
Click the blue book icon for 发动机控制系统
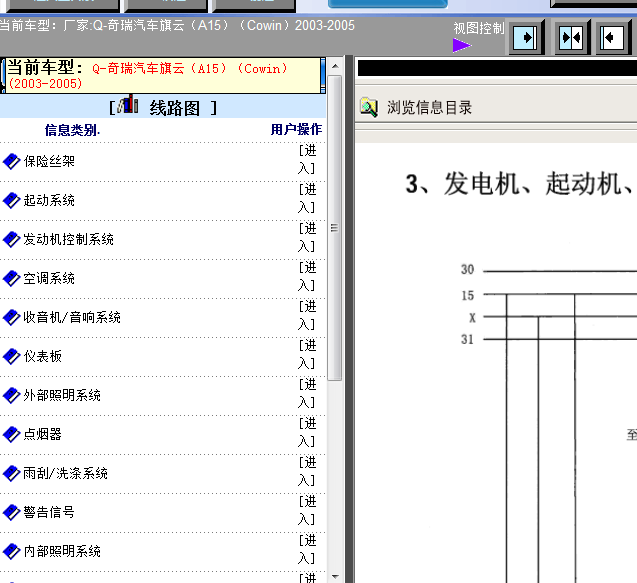tap(11, 239)
